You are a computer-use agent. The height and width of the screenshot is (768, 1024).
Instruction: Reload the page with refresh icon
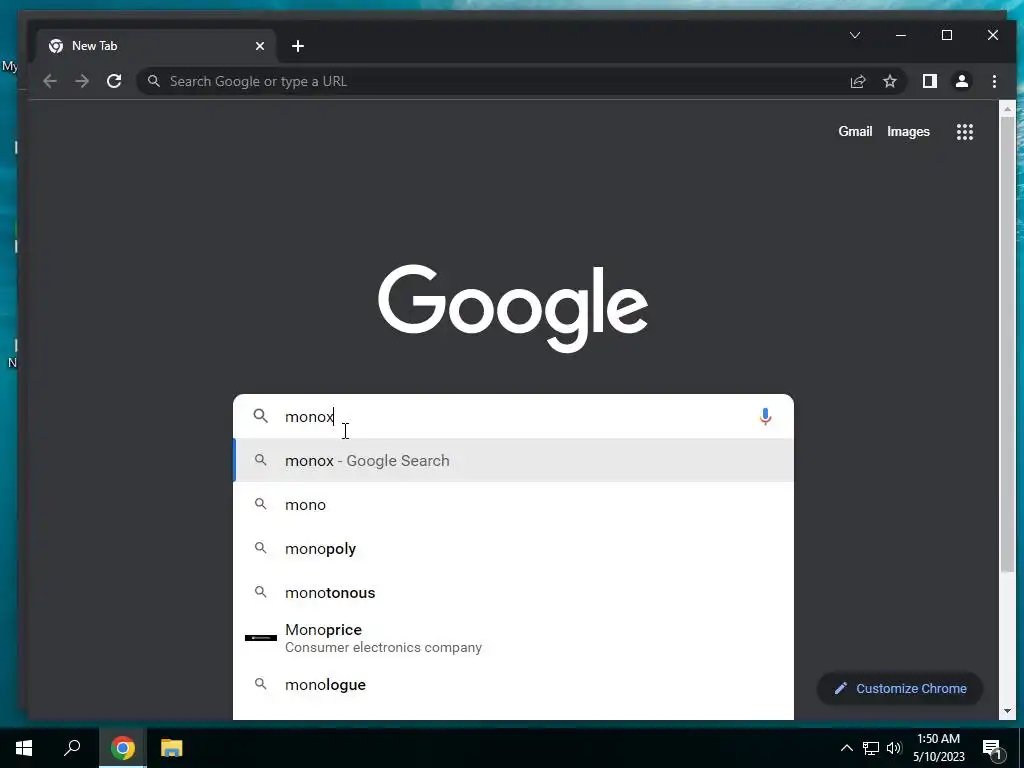pos(114,81)
